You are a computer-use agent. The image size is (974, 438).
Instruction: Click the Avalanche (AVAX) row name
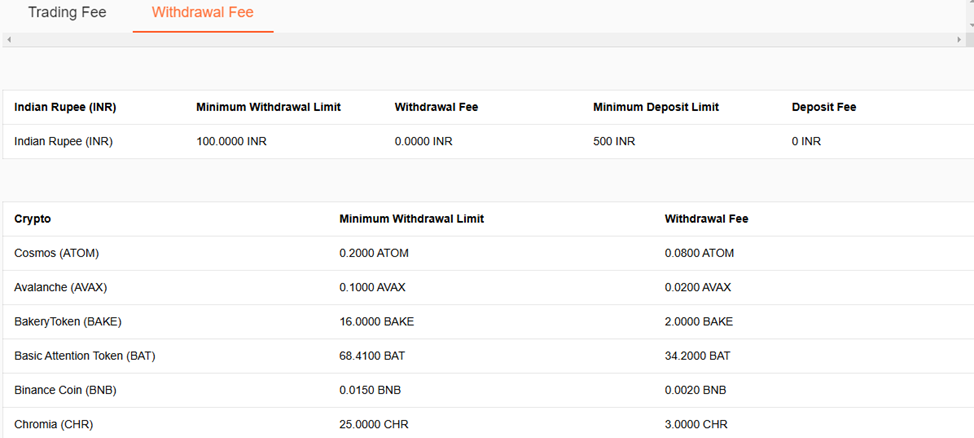[60, 287]
